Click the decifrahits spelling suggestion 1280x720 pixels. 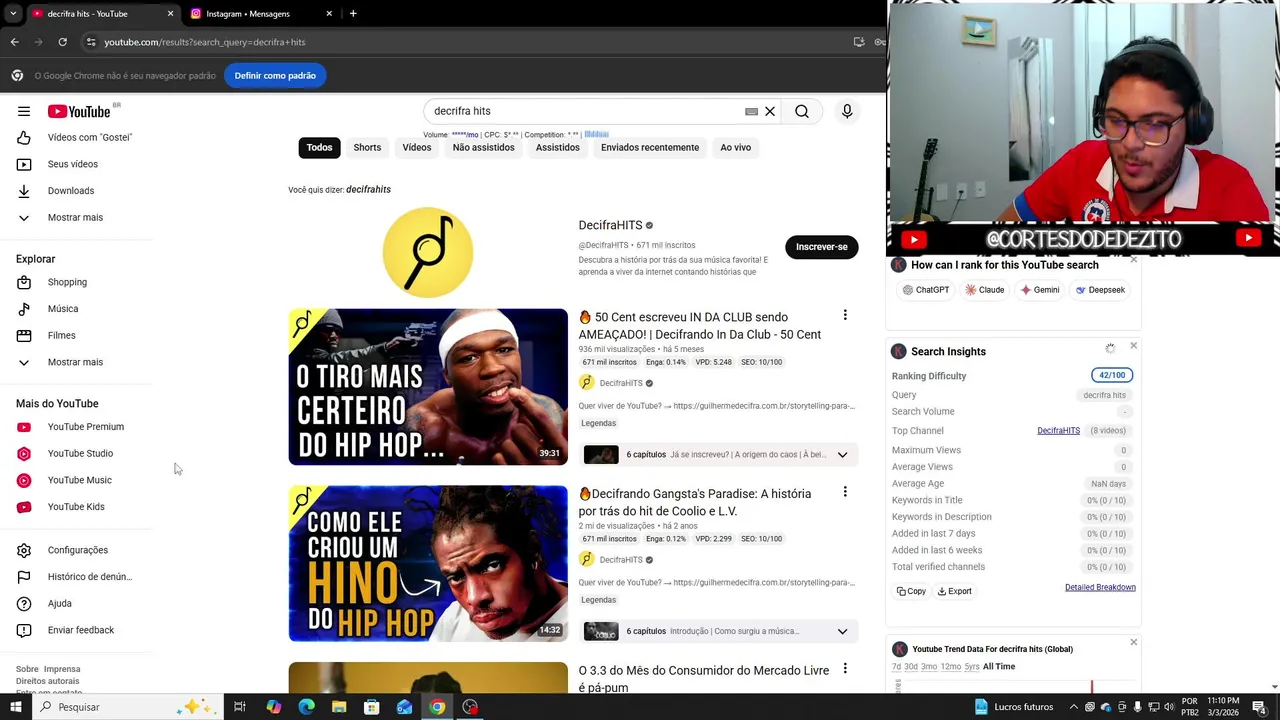(368, 190)
